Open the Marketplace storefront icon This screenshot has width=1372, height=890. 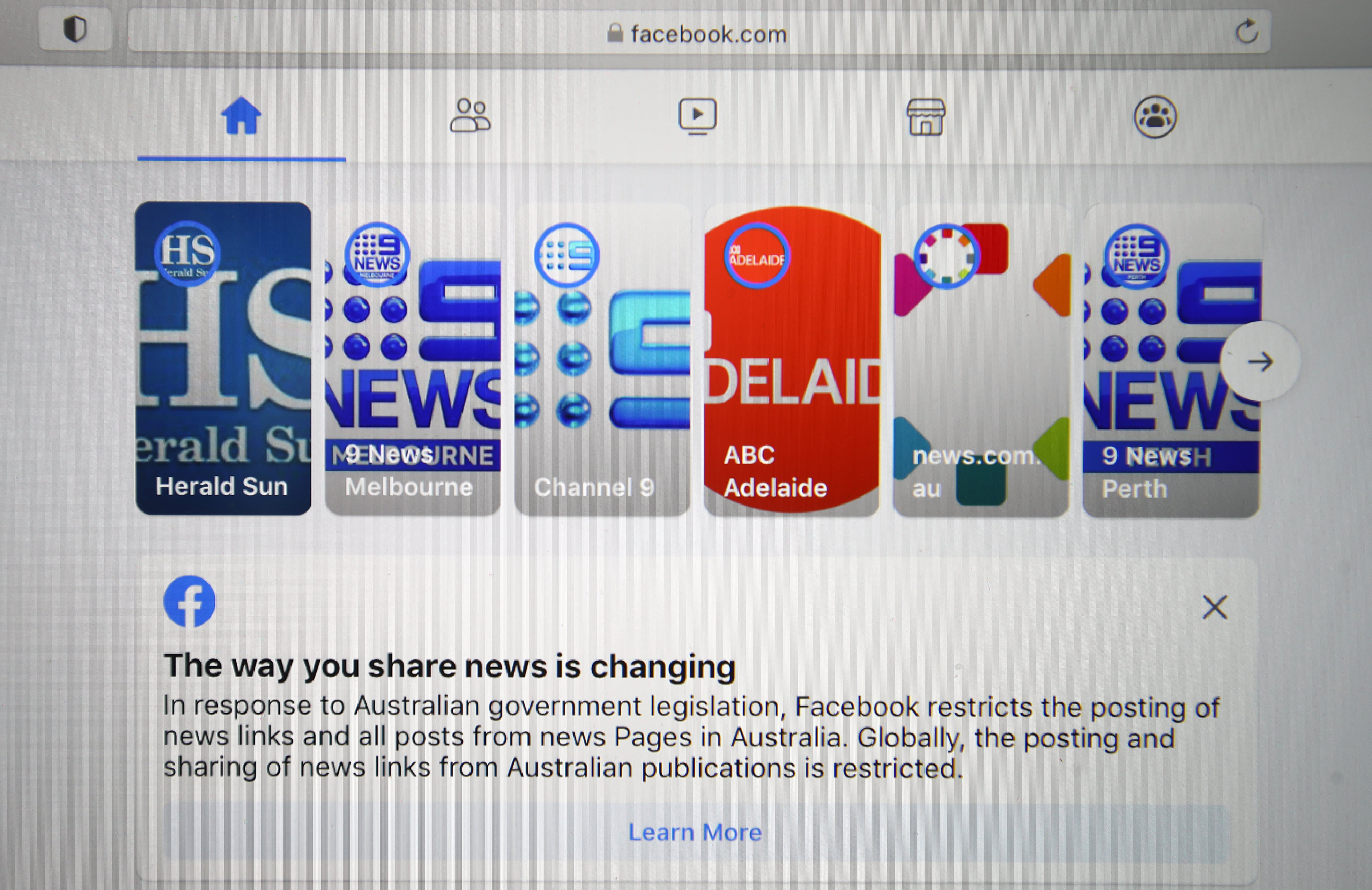pos(926,117)
